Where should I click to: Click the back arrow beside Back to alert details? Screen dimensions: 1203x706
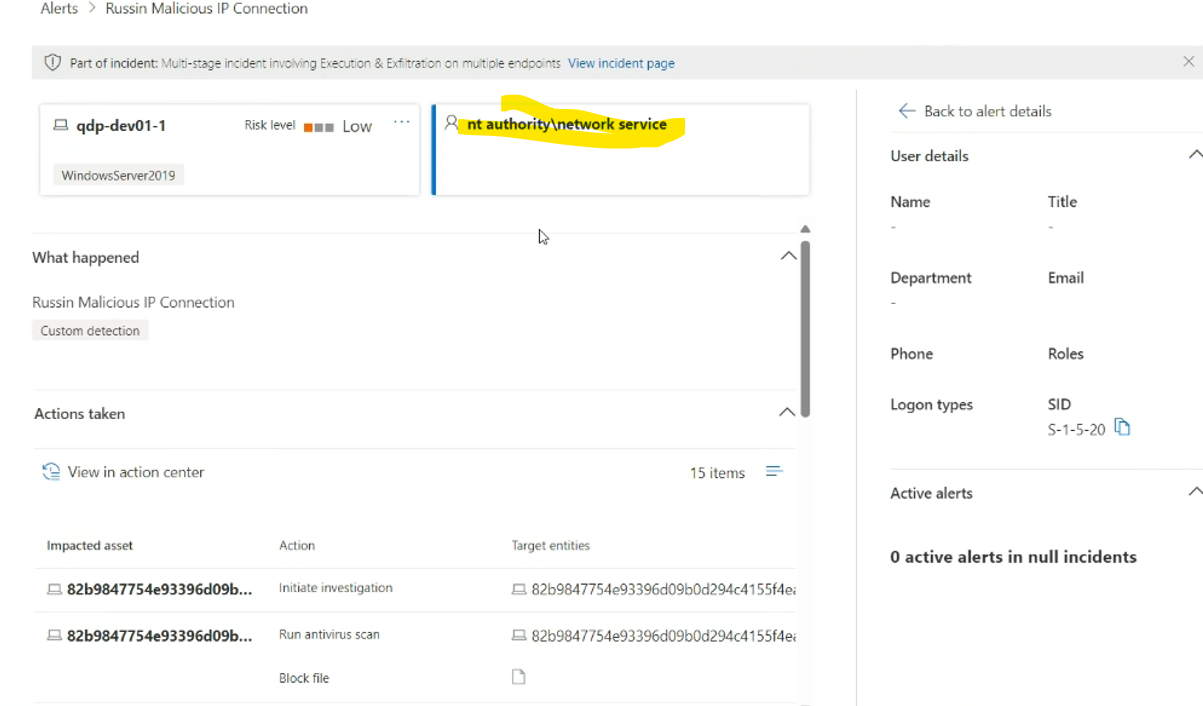pyautogui.click(x=906, y=111)
